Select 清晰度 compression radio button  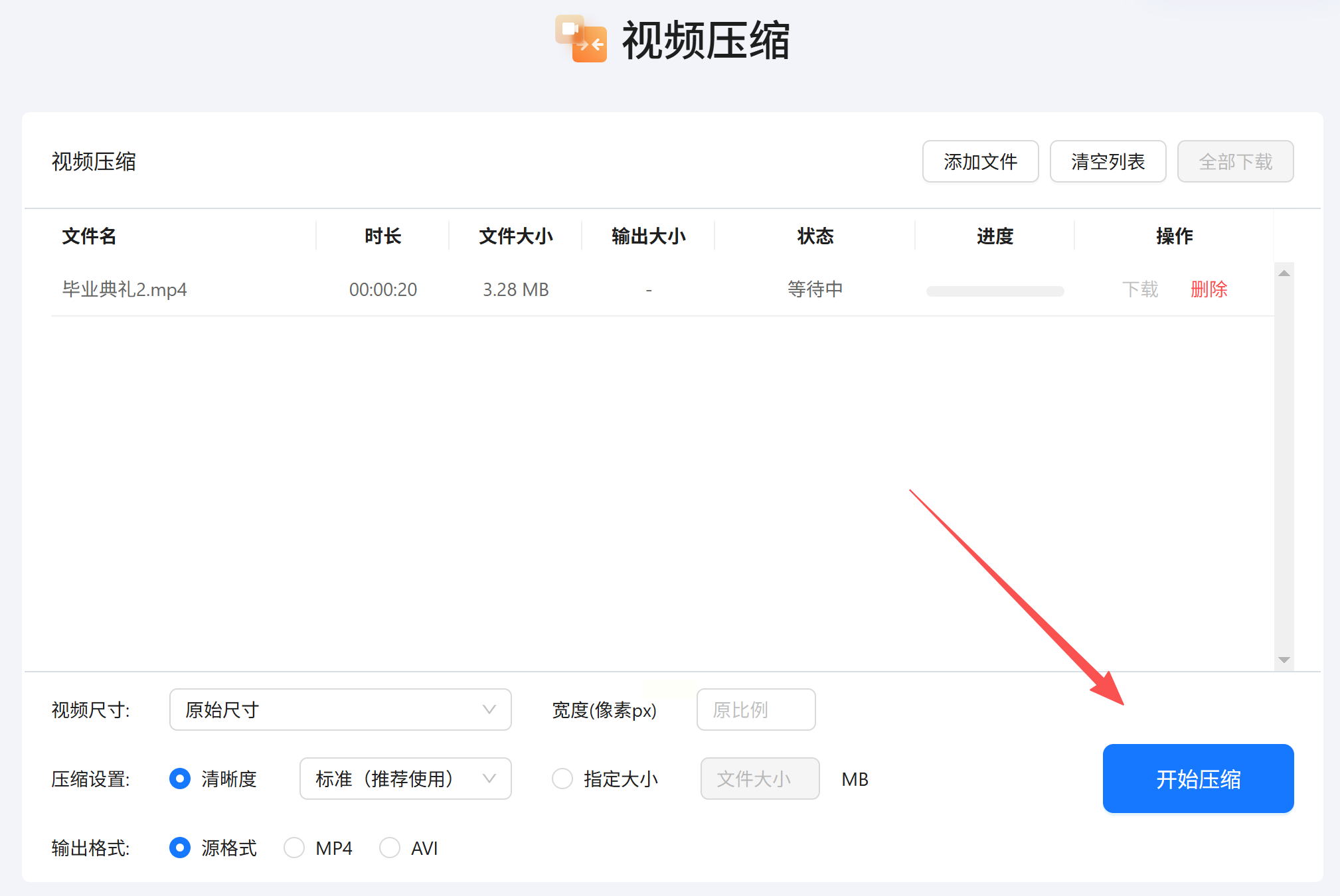(180, 779)
